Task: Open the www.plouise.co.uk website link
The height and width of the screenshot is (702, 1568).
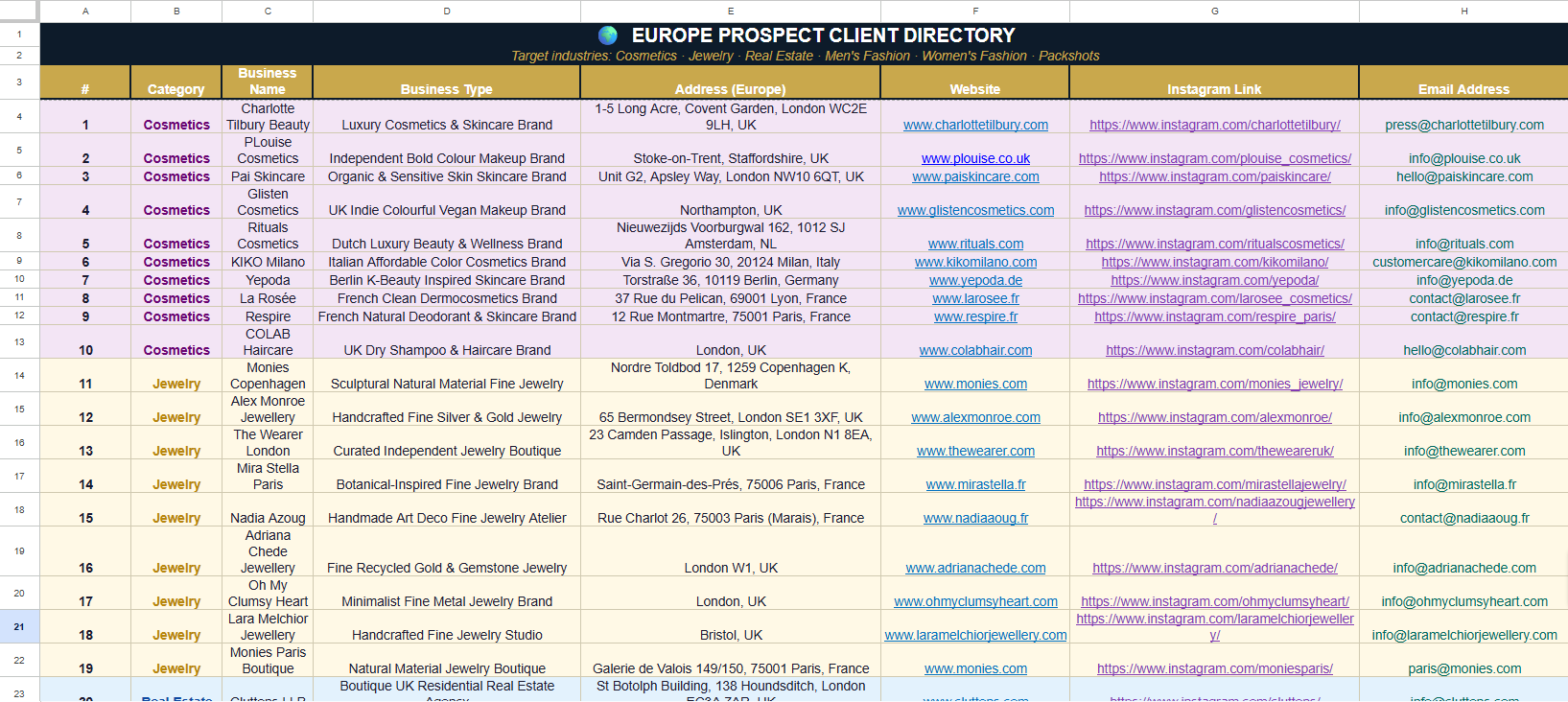Action: (975, 158)
